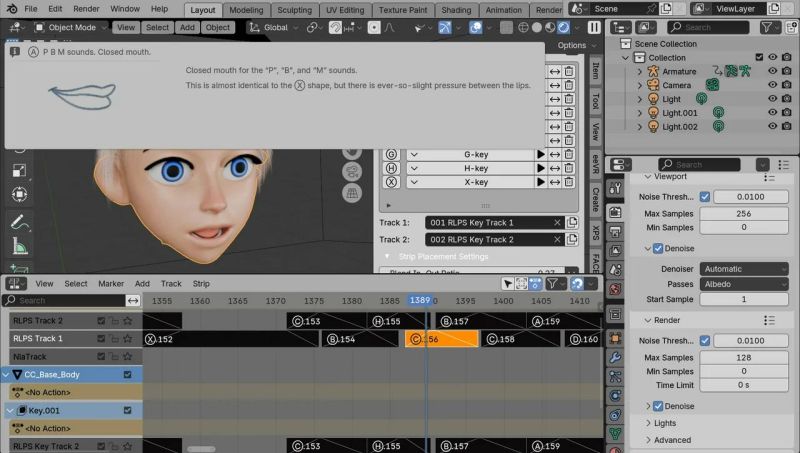Click the viewport Select button

(x=157, y=28)
